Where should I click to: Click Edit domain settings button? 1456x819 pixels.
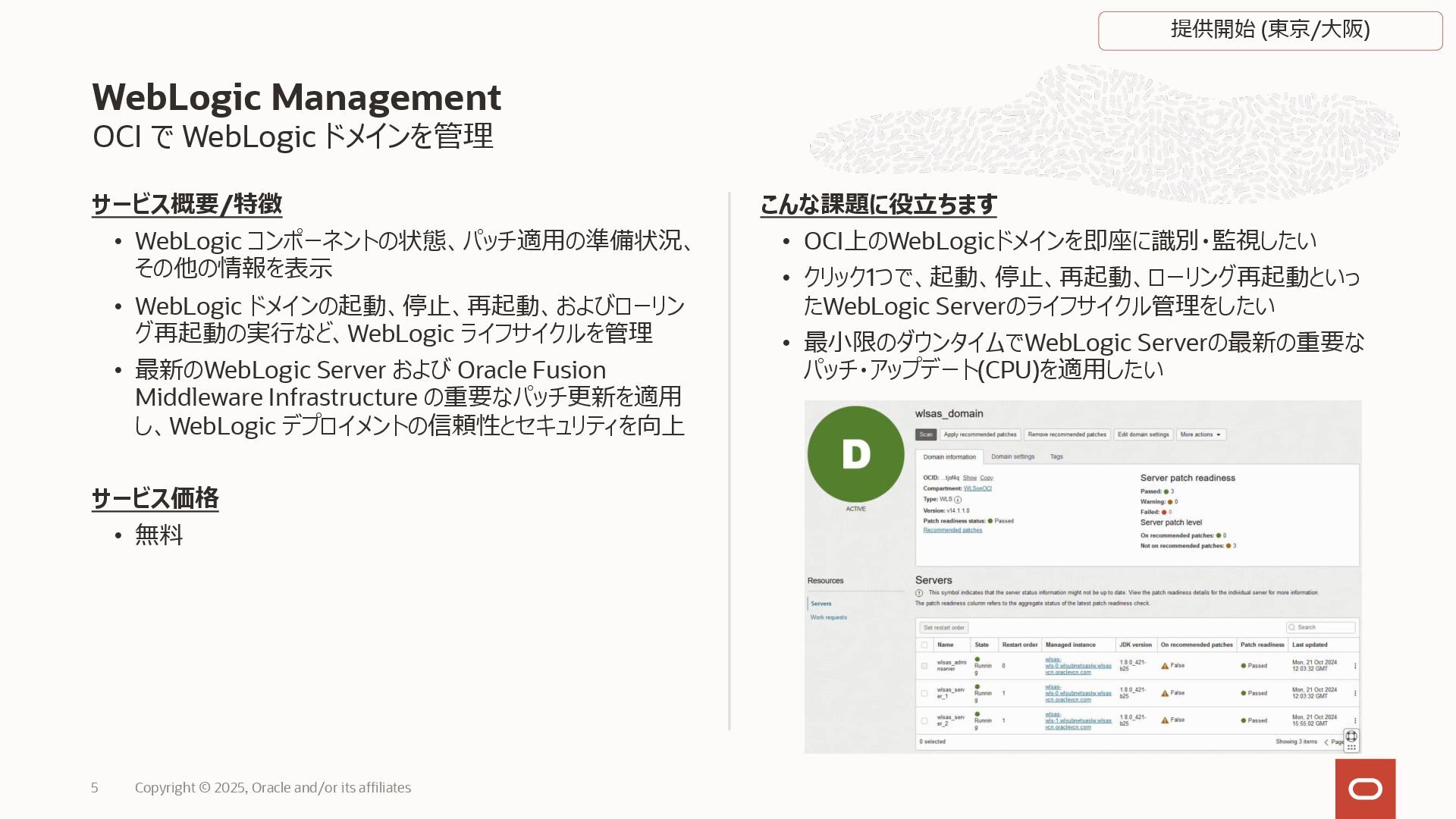(1143, 435)
